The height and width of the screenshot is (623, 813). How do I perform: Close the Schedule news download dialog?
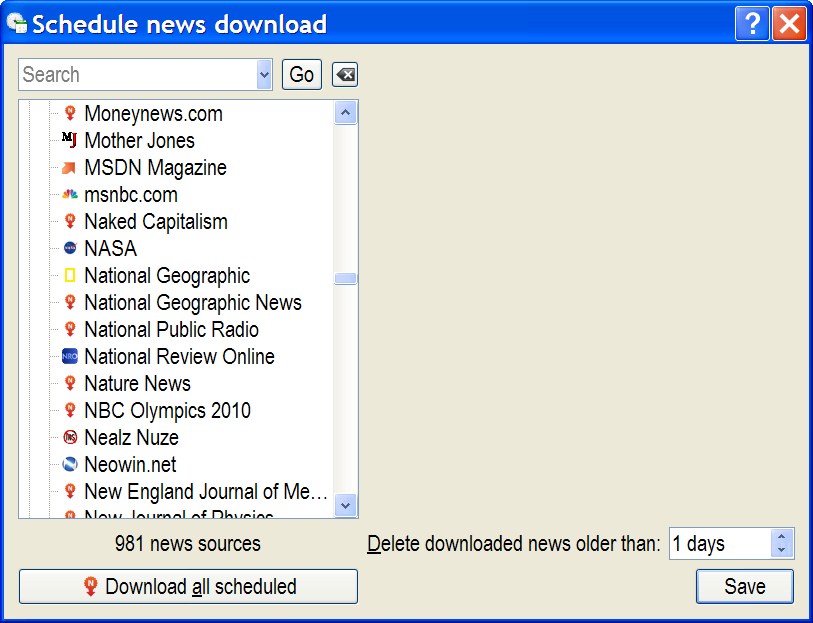(789, 23)
